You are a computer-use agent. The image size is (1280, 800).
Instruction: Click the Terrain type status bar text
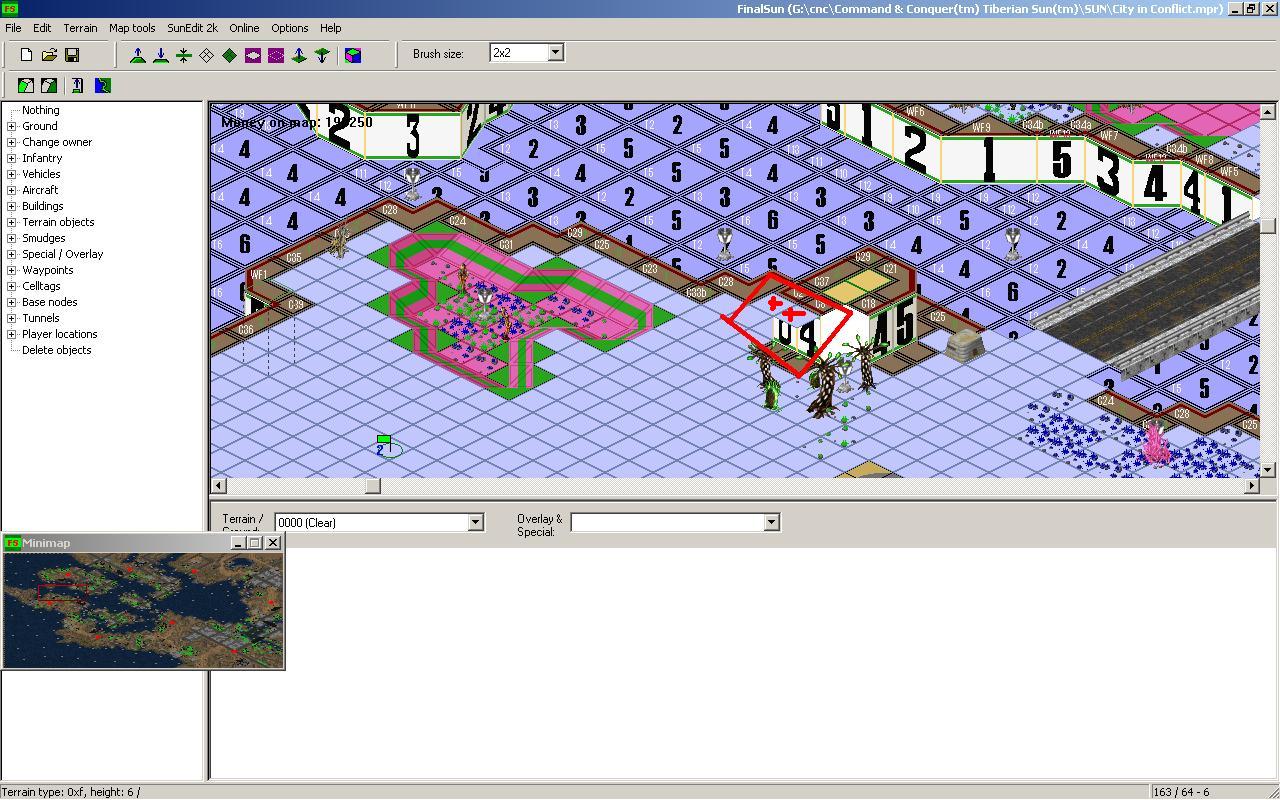coord(72,792)
